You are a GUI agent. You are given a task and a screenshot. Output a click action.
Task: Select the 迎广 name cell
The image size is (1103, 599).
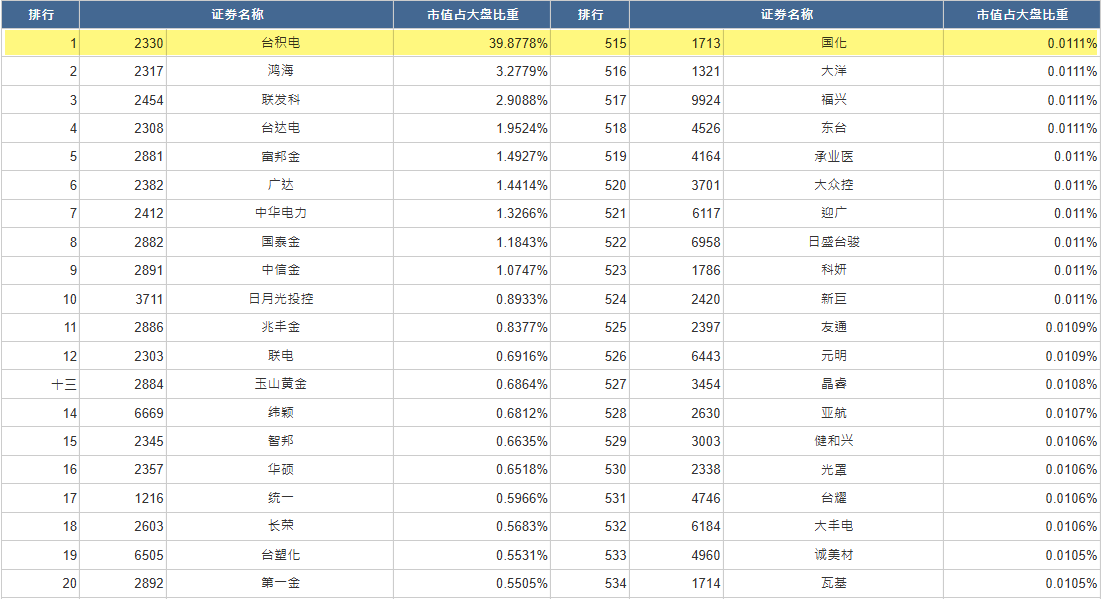point(834,213)
